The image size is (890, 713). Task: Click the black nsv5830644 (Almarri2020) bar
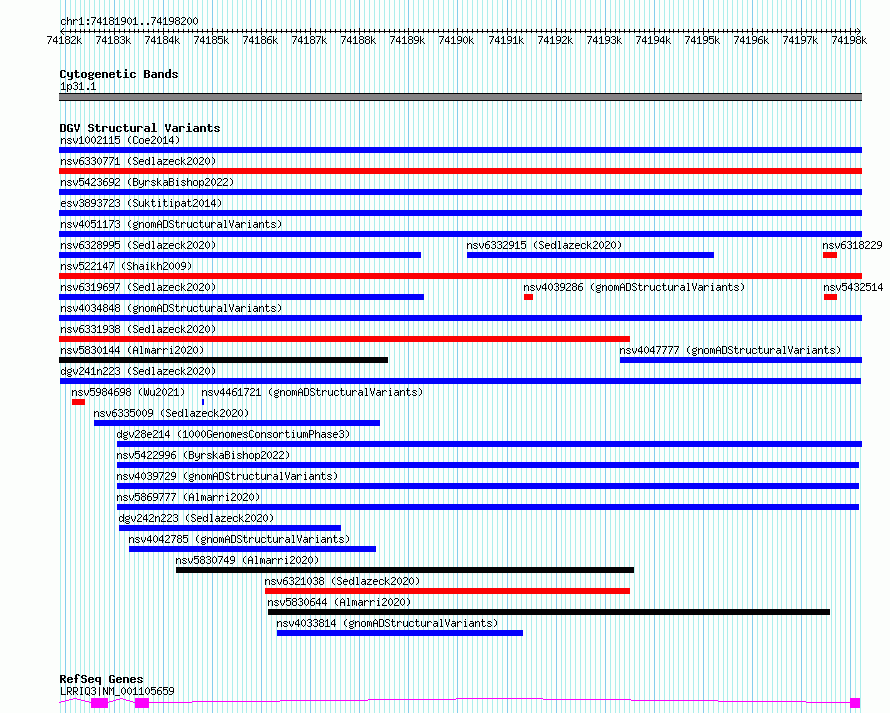click(549, 612)
